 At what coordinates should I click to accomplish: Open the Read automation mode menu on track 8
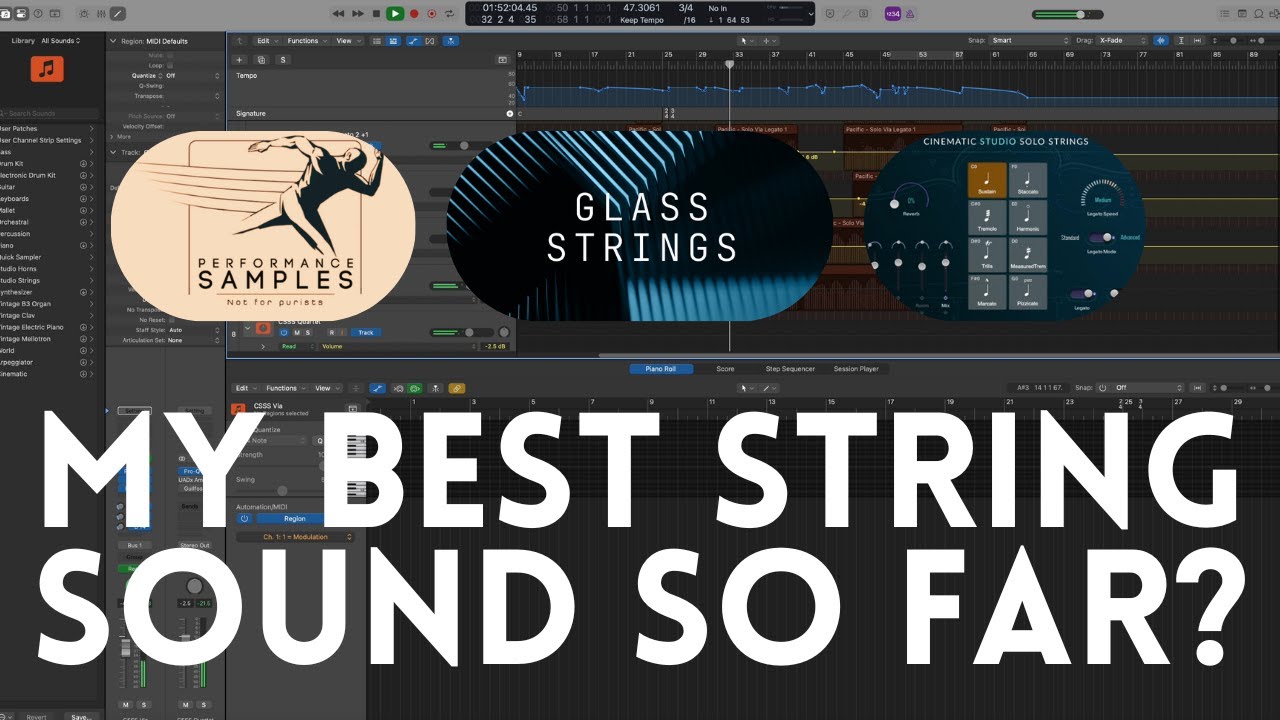(x=296, y=346)
